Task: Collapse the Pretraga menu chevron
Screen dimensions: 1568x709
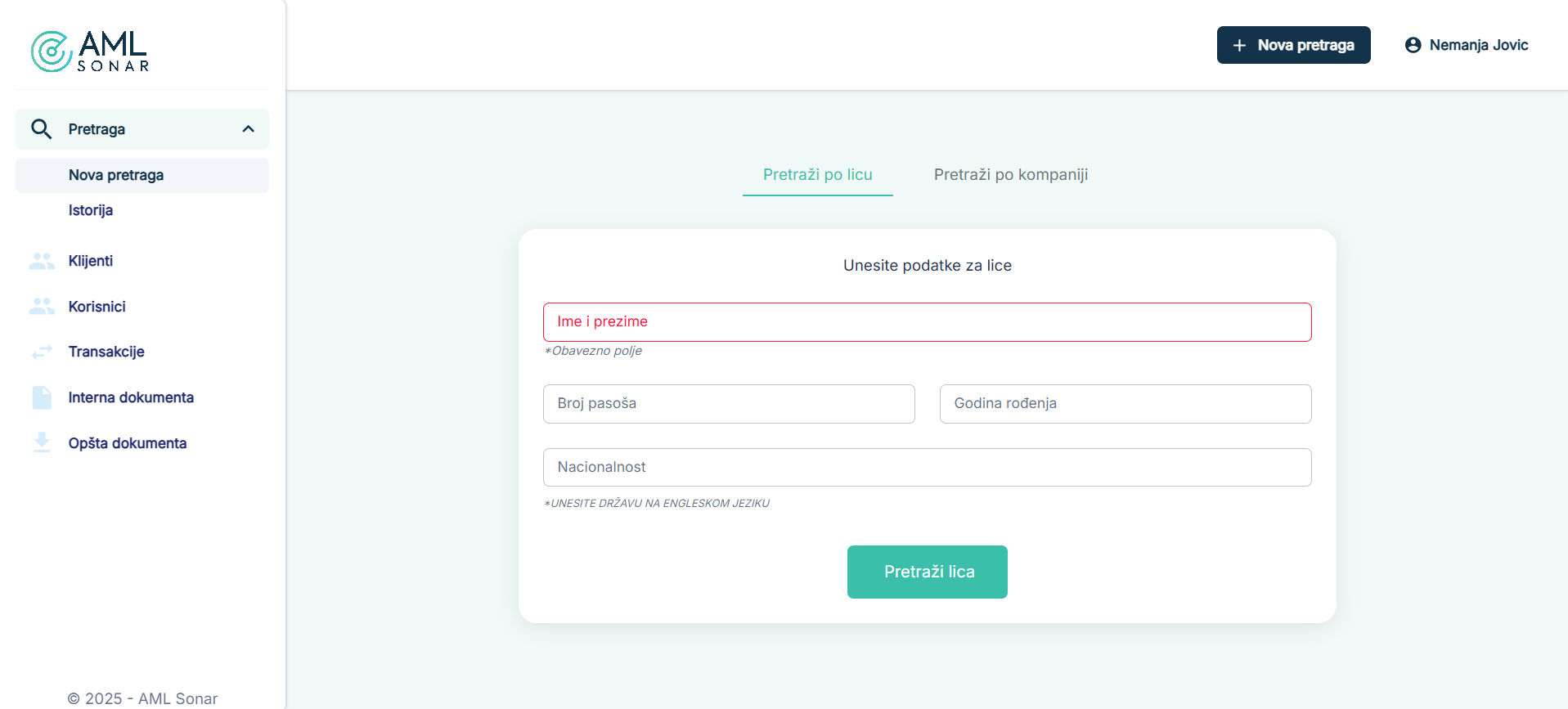Action: pyautogui.click(x=249, y=129)
